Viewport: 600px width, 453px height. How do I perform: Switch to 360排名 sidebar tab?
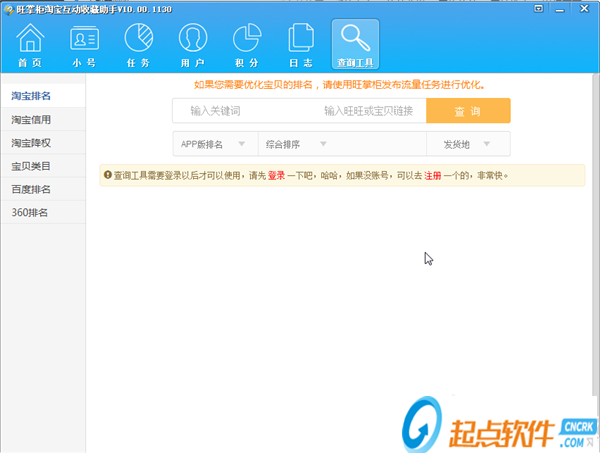pos(43,212)
